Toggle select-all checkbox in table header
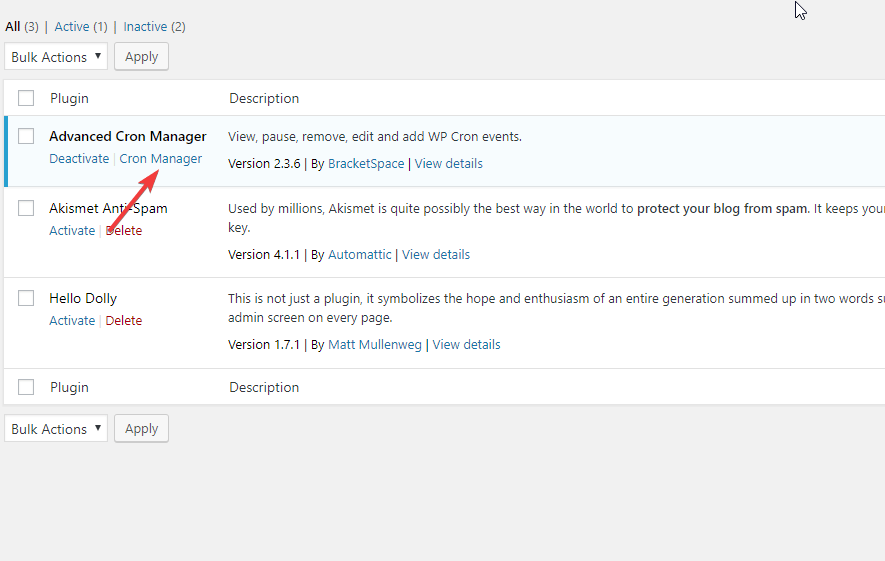The width and height of the screenshot is (885, 561). [26, 98]
